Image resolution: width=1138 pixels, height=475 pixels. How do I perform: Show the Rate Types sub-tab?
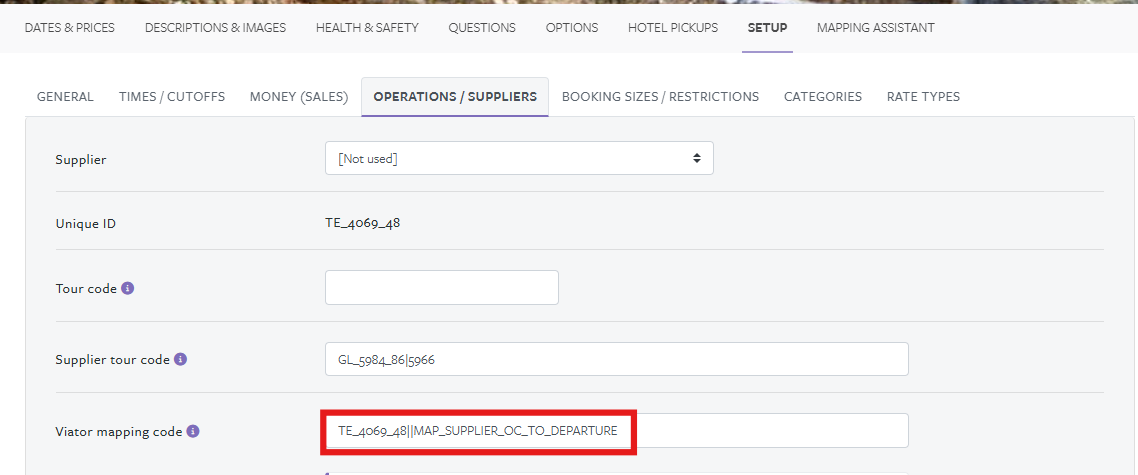pyautogui.click(x=923, y=97)
